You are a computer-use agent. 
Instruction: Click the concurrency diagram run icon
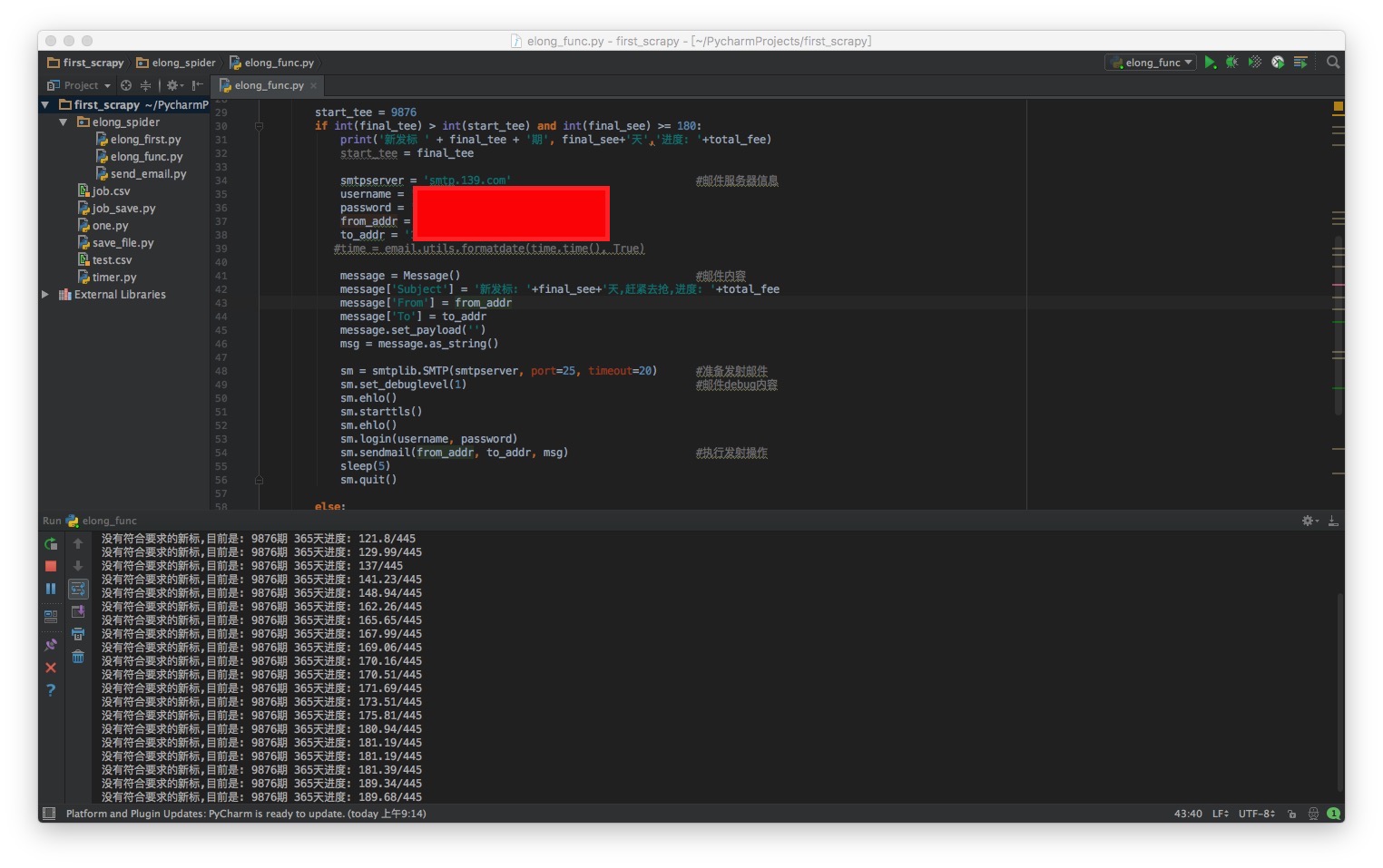coord(1300,63)
